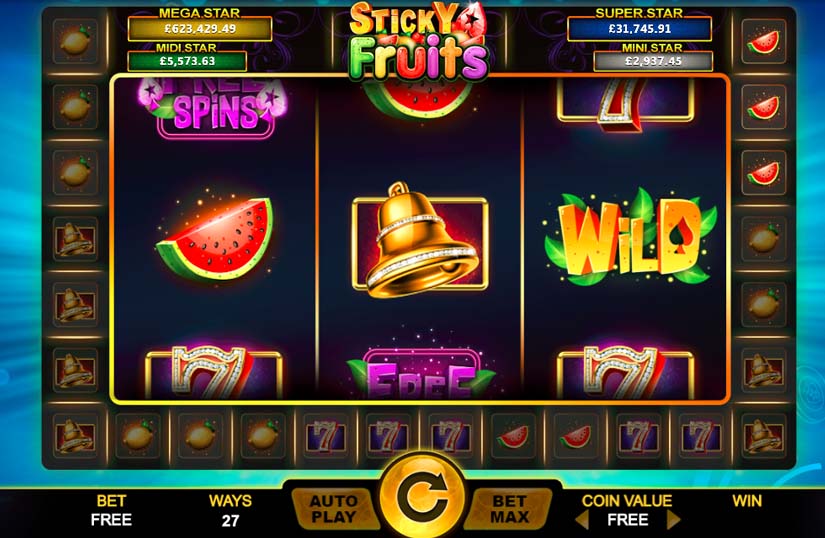
Task: Start Auto Play mode
Action: click(x=335, y=509)
